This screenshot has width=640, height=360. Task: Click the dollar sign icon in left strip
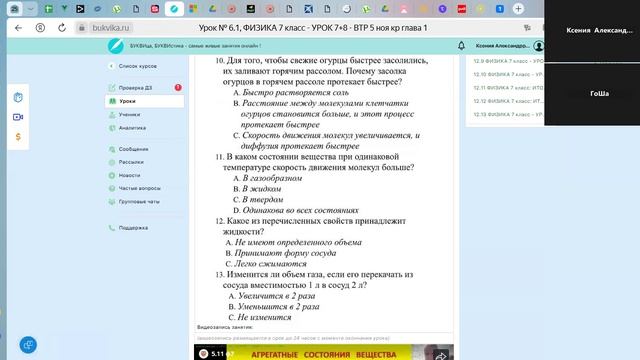click(18, 137)
